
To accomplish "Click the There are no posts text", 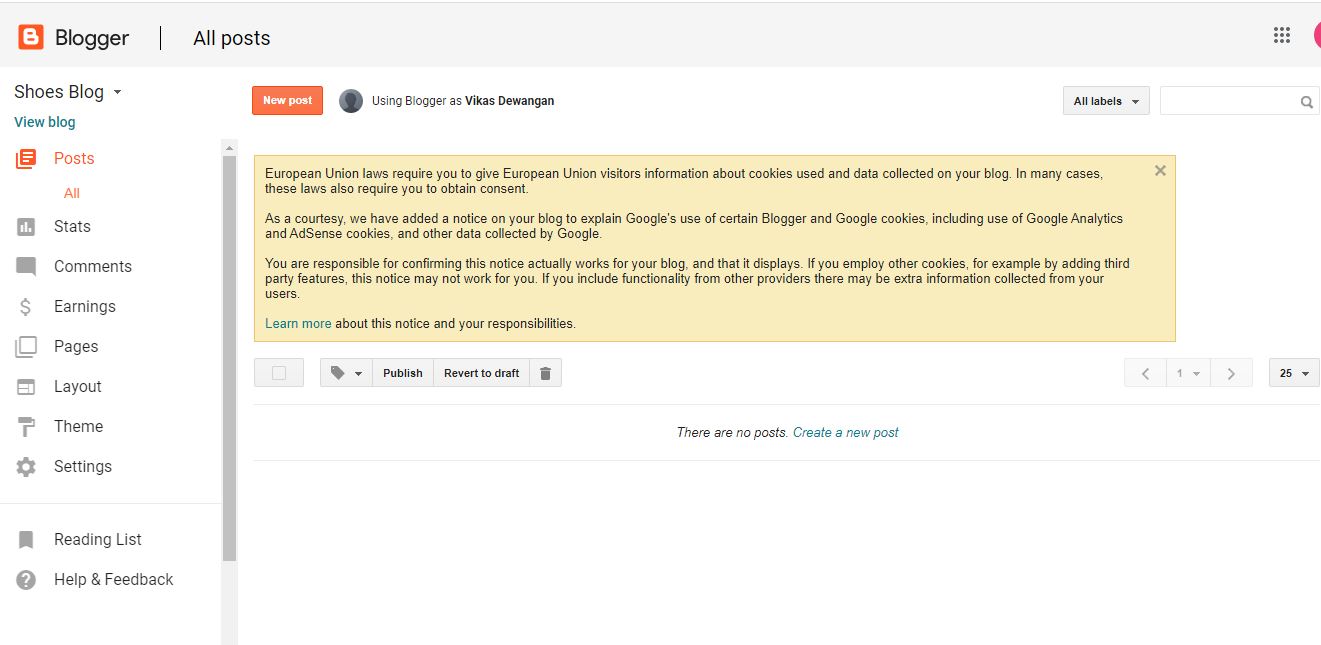I will pyautogui.click(x=733, y=433).
